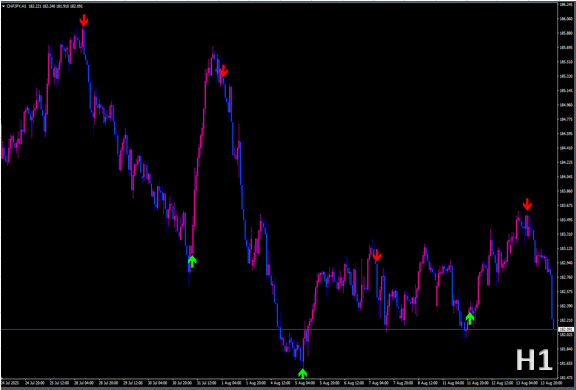Click the red sell arrow near 7 Aug 04:00
Image resolution: width=576 pixels, height=390 pixels.
tap(377, 255)
